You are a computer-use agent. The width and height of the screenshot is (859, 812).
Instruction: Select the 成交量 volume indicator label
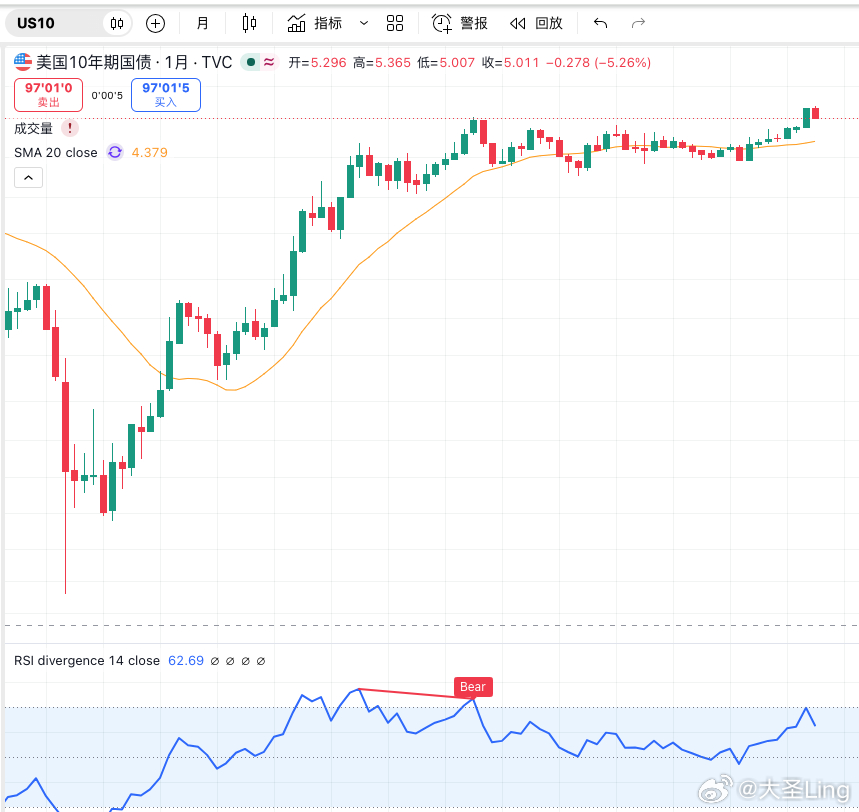coord(33,128)
